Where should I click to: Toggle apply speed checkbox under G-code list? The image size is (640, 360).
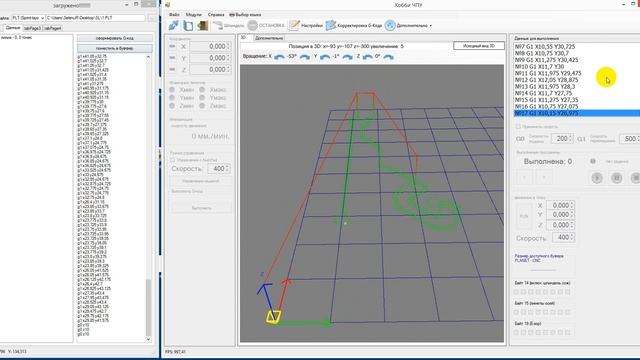click(518, 127)
